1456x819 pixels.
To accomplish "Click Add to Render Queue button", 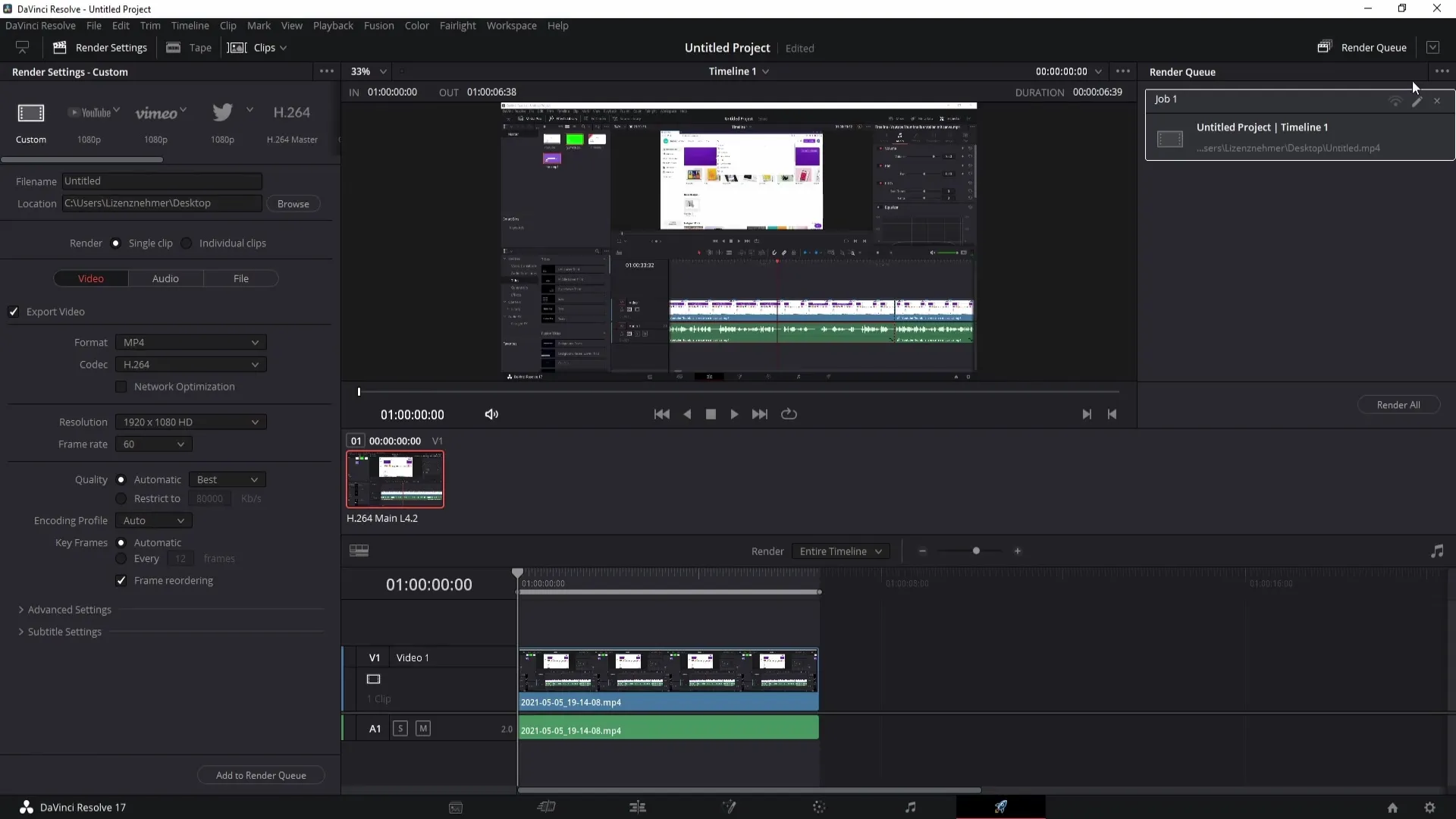I will click(261, 775).
